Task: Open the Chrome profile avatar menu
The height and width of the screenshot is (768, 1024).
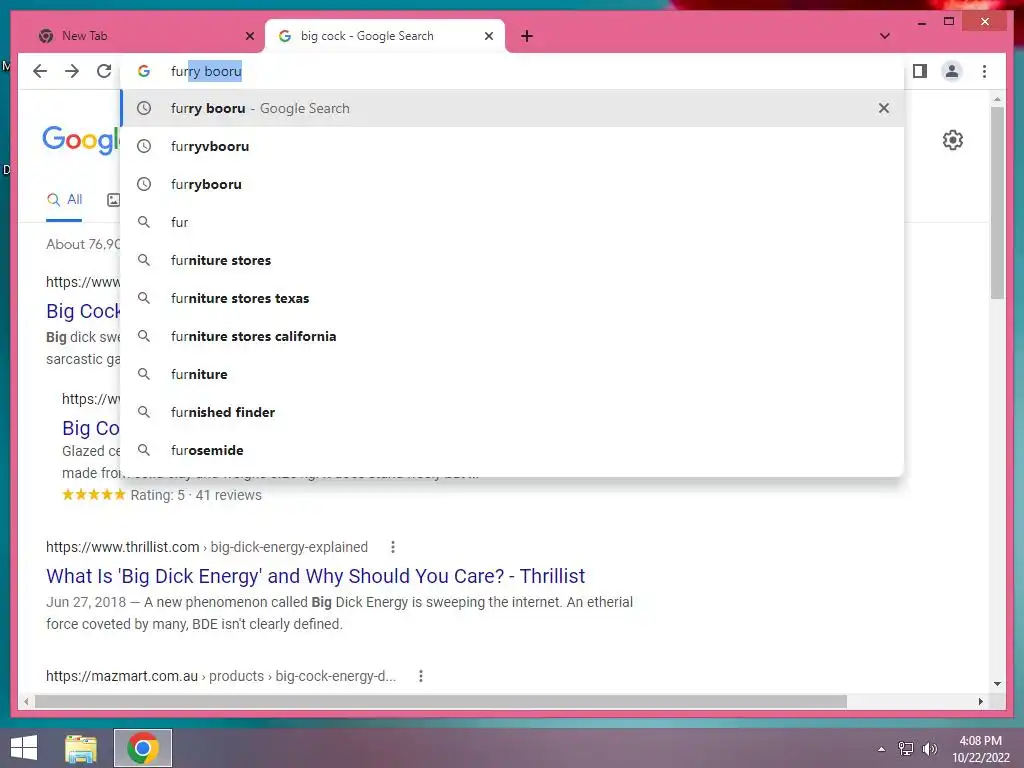Action: (952, 71)
